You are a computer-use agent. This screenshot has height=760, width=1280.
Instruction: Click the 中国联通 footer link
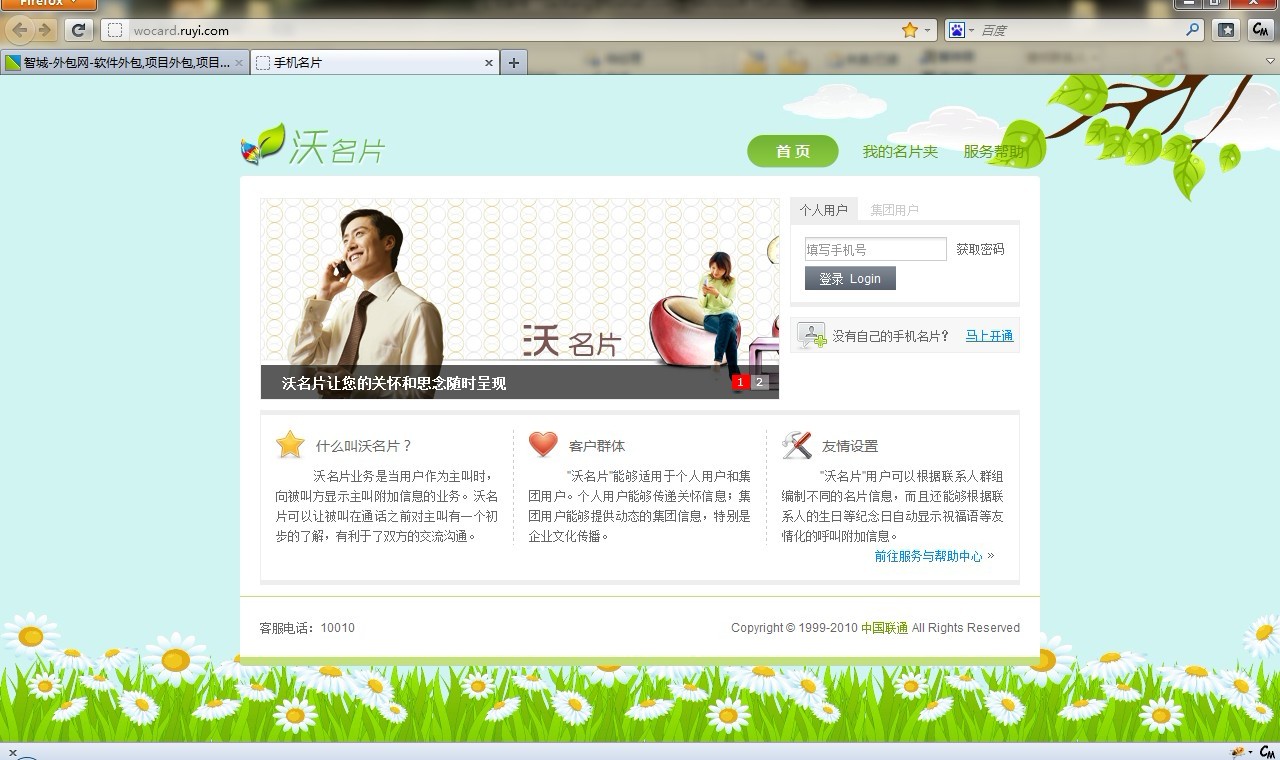tap(884, 628)
